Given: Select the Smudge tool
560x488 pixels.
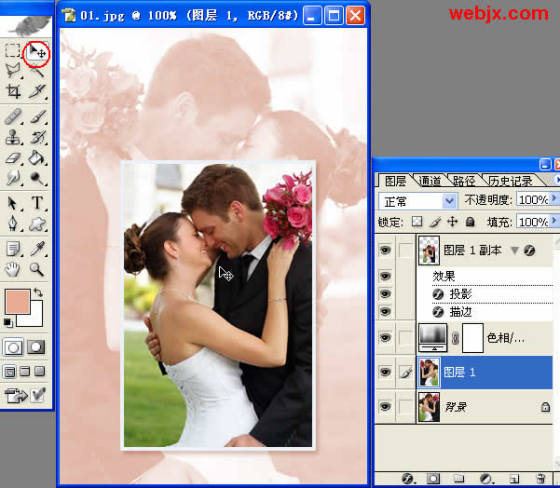Looking at the screenshot, I should (13, 178).
